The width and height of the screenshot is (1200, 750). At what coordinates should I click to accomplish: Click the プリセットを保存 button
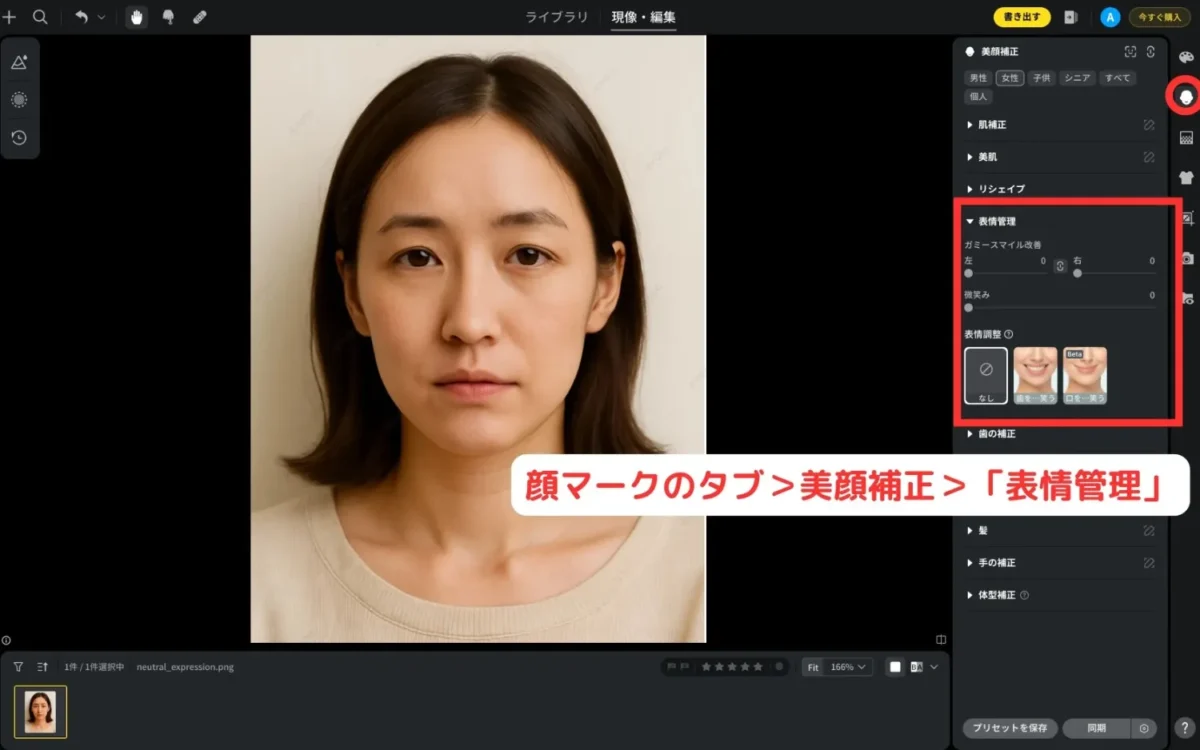tap(1010, 728)
